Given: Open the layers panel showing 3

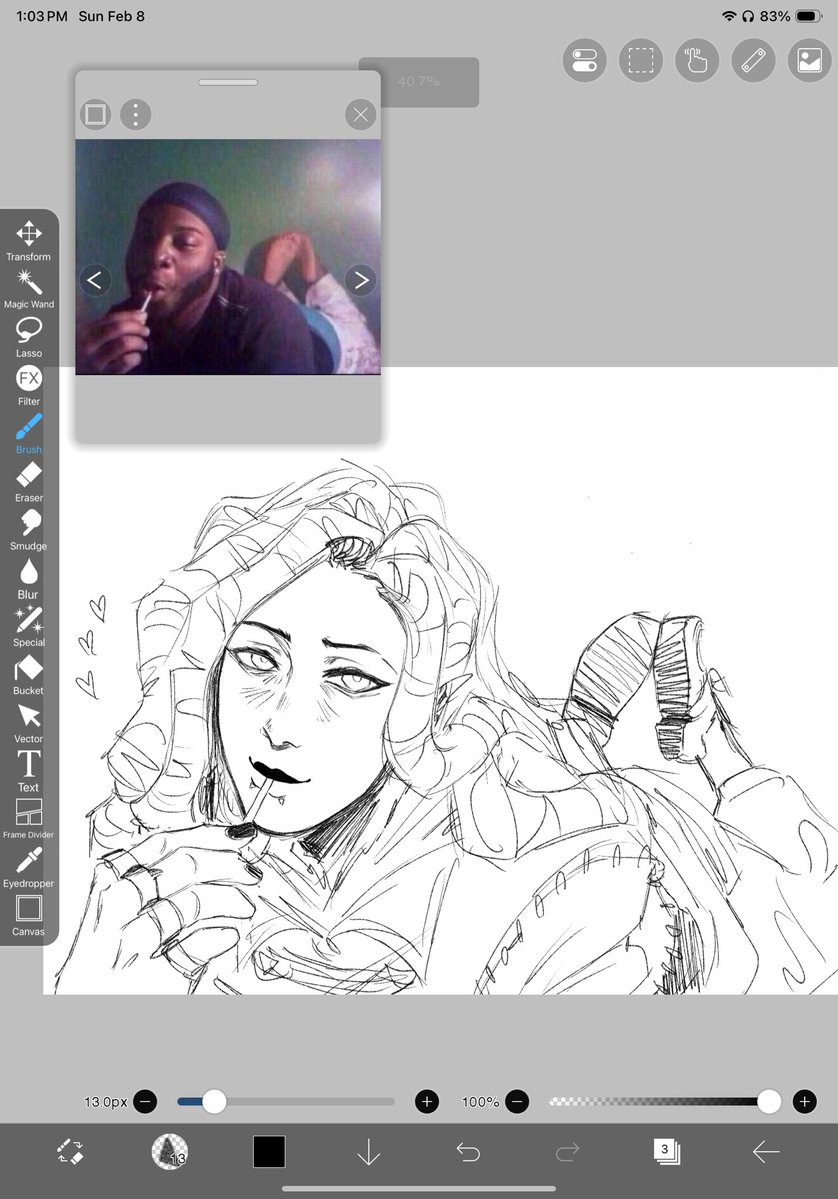Looking at the screenshot, I should 667,1152.
